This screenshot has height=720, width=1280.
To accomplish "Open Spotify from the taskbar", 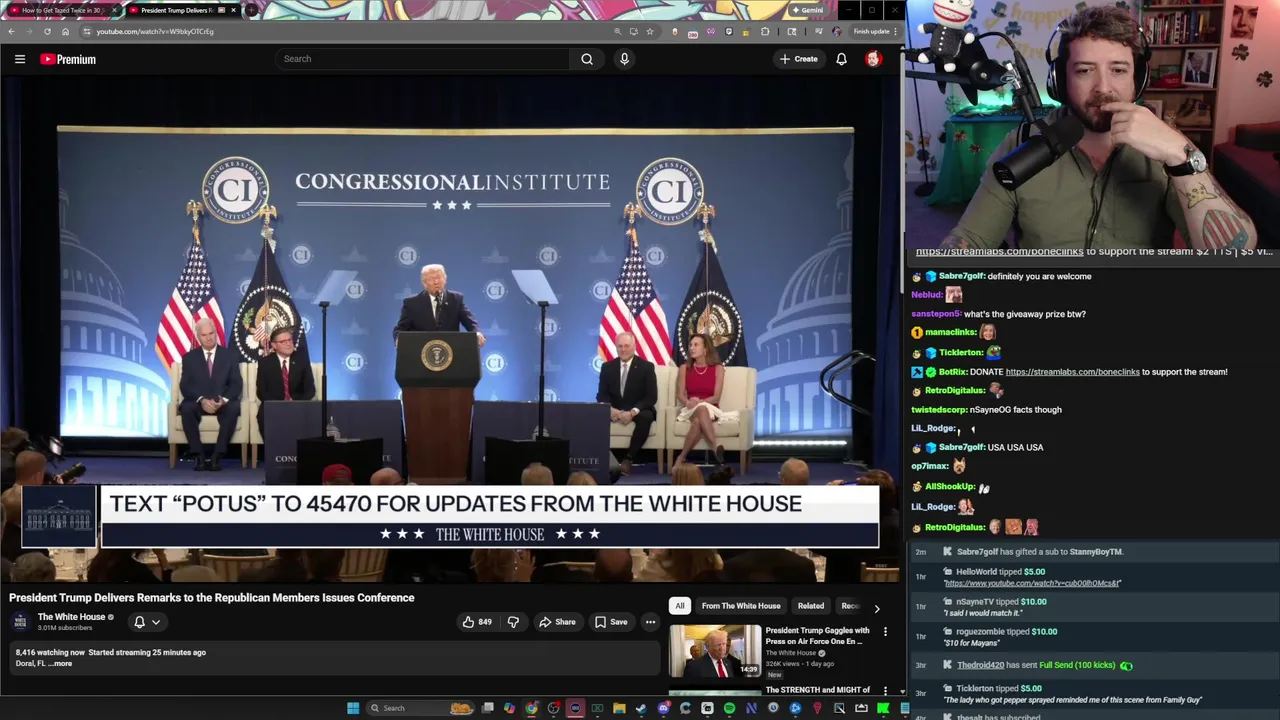I will [x=729, y=708].
